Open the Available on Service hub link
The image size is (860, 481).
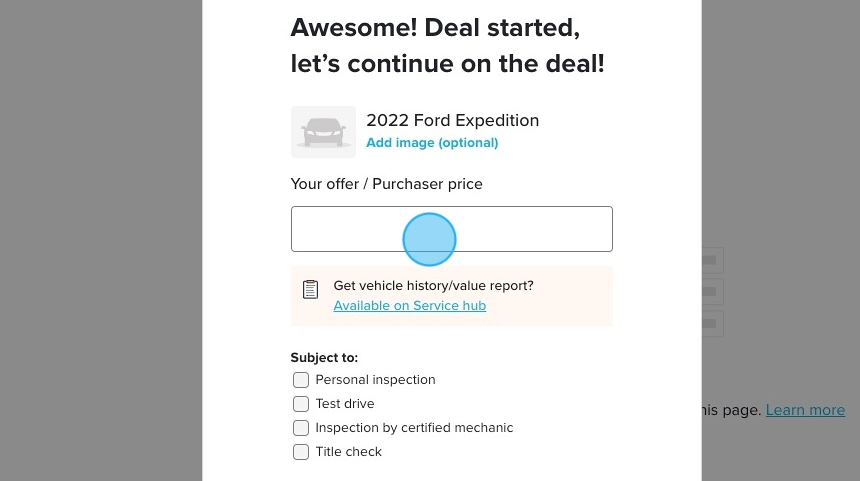(409, 306)
